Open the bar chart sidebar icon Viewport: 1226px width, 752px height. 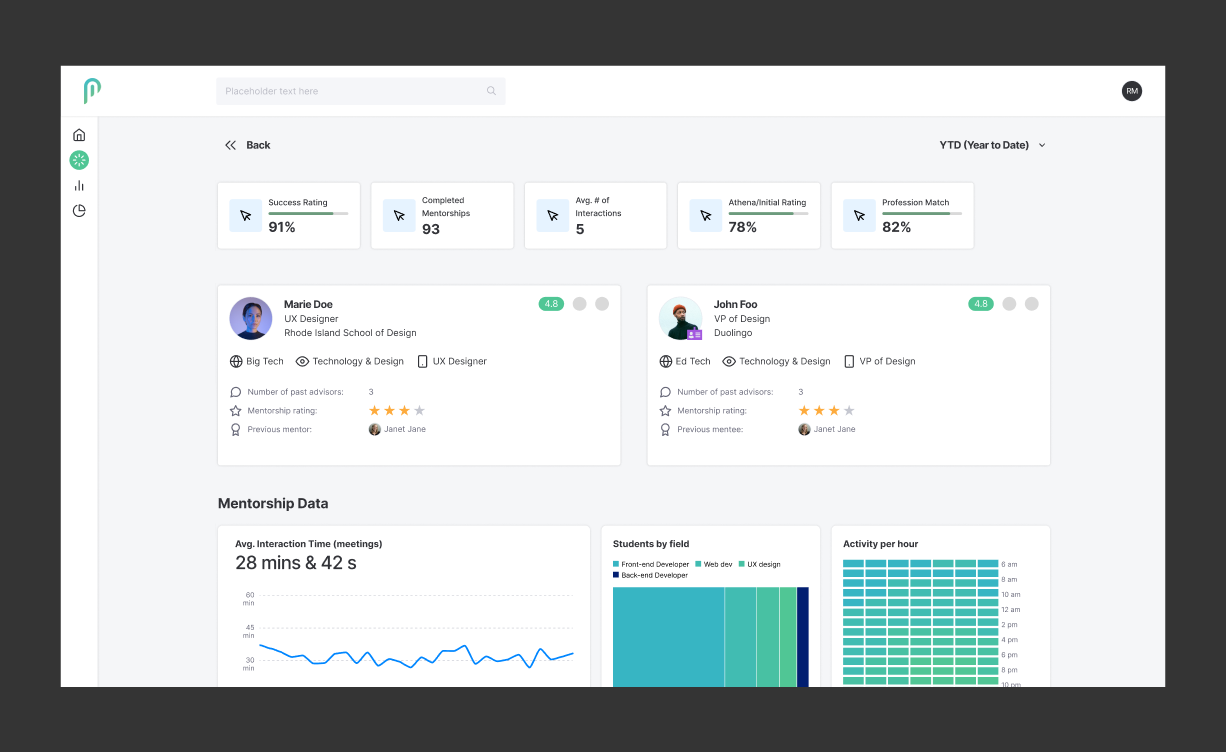[x=79, y=185]
